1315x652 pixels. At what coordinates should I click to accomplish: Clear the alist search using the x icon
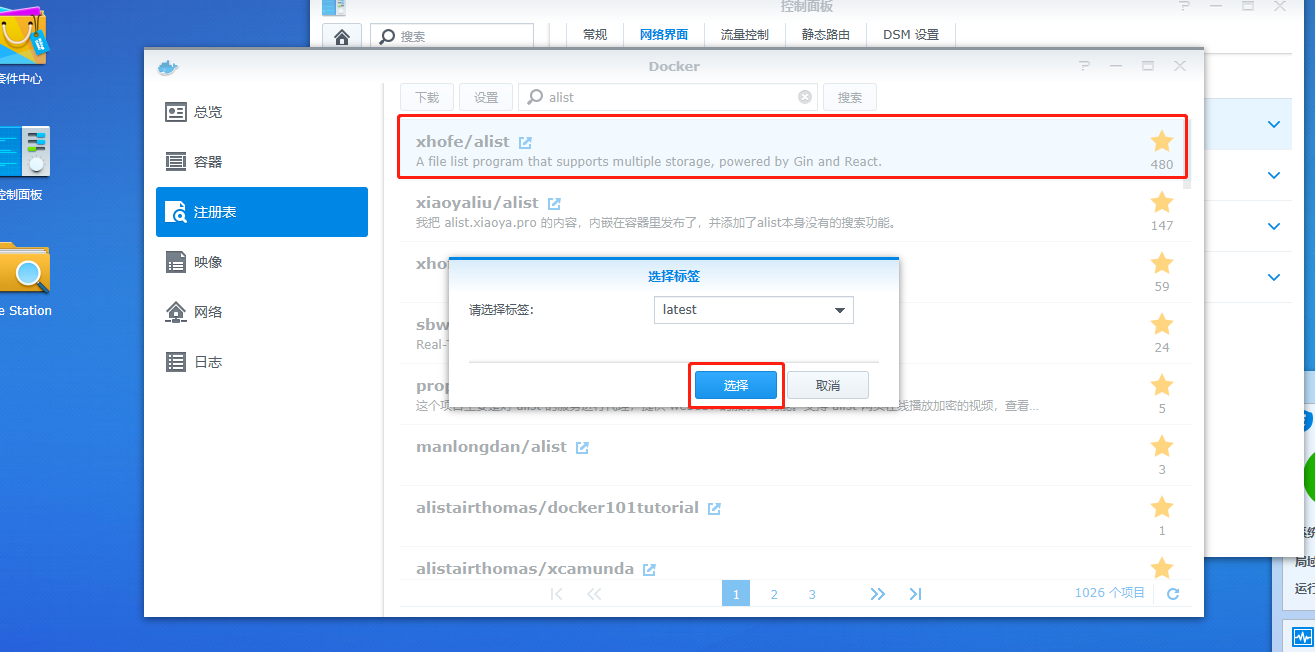coord(804,96)
